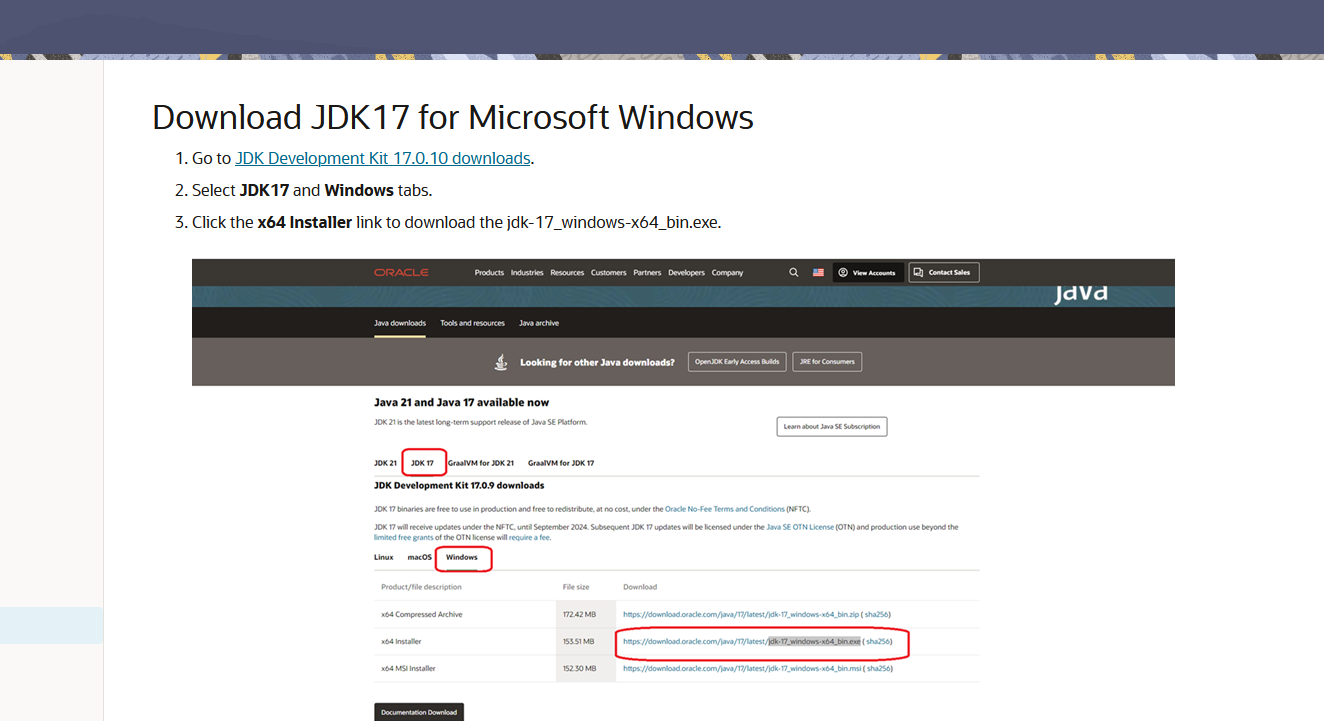Open the Resources menu in Oracle header
Image resolution: width=1324 pixels, height=721 pixels.
567,272
